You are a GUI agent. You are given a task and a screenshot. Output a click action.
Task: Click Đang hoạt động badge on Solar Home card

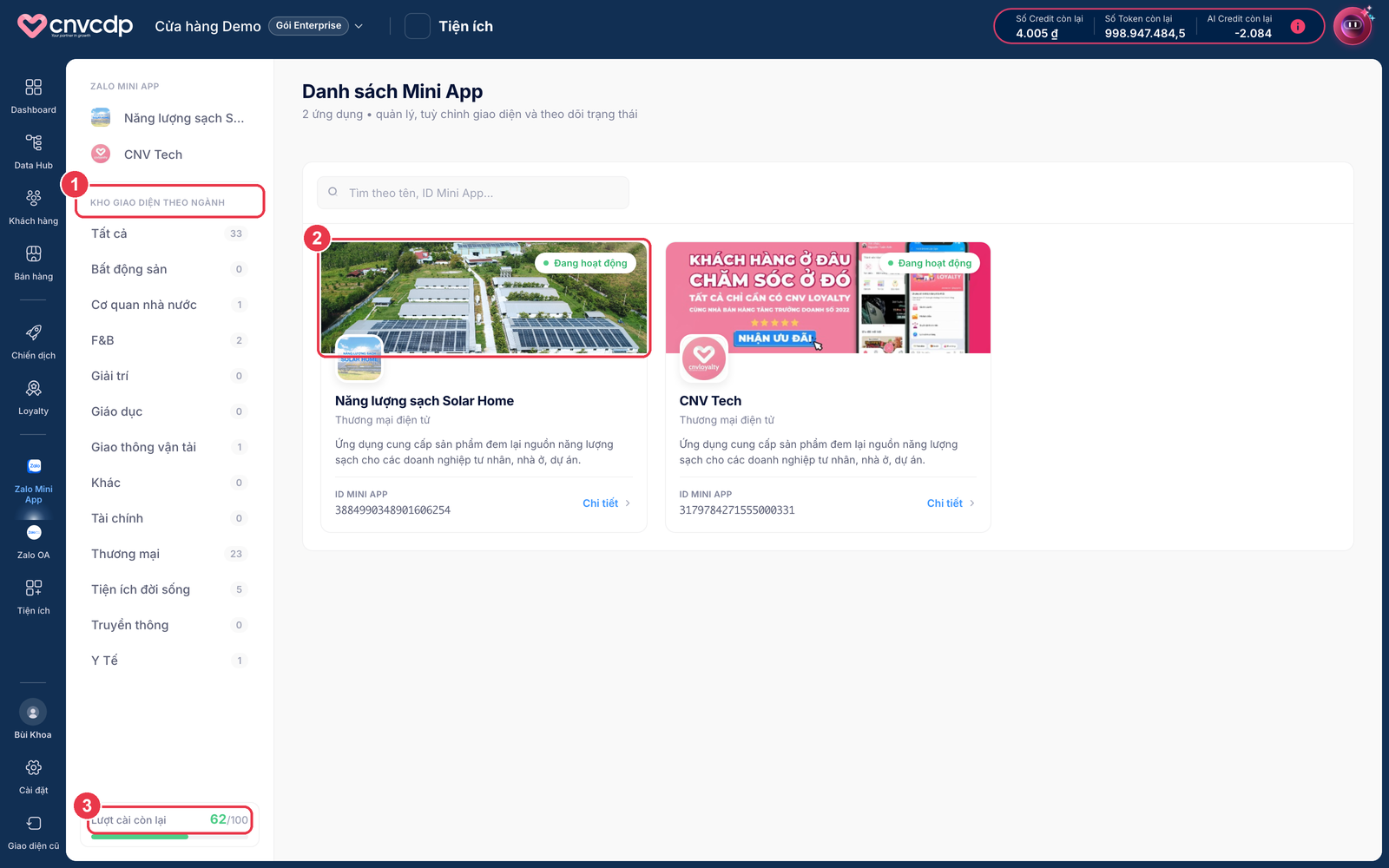coord(585,263)
